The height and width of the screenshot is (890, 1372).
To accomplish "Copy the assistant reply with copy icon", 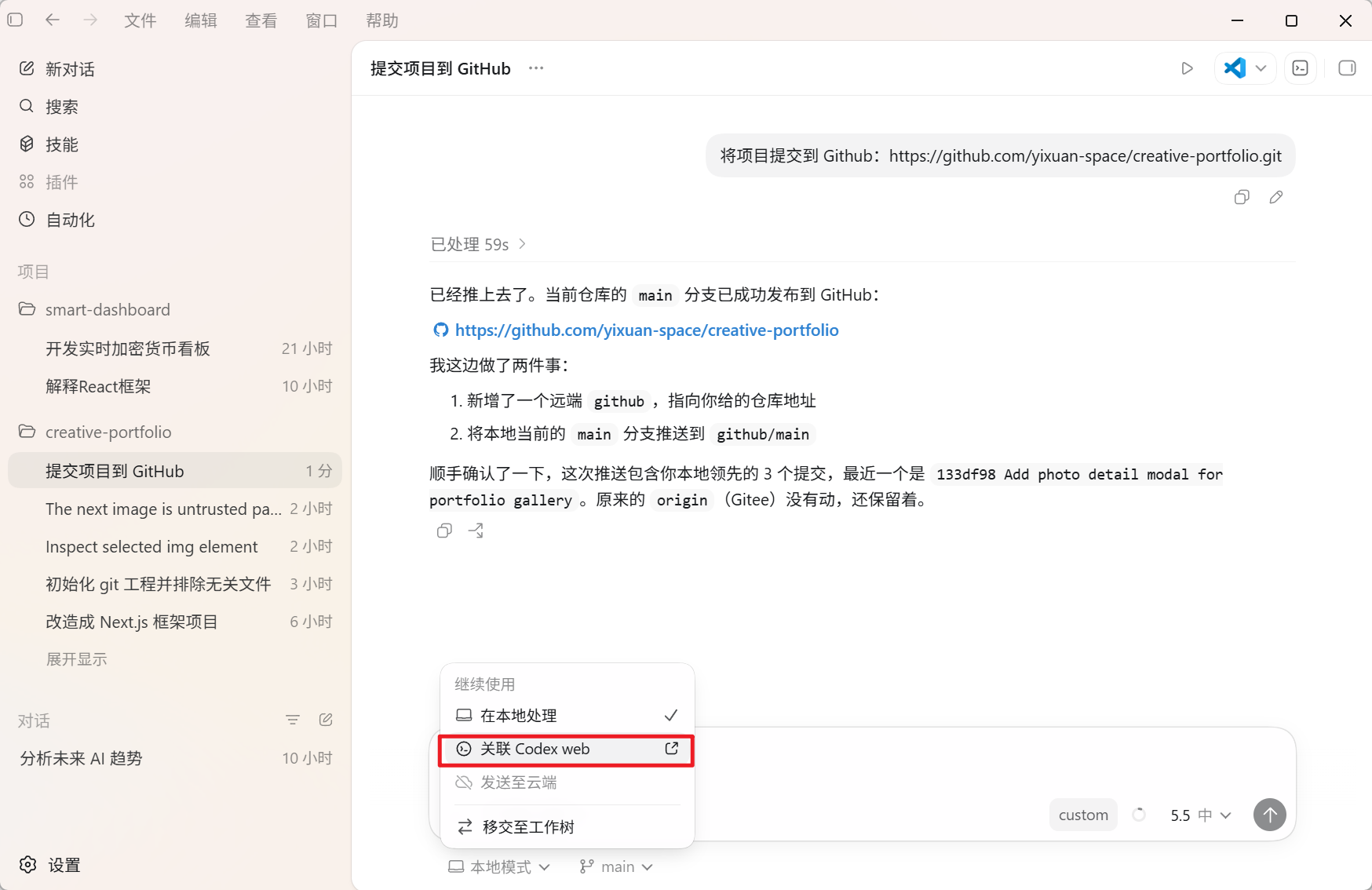I will [444, 531].
